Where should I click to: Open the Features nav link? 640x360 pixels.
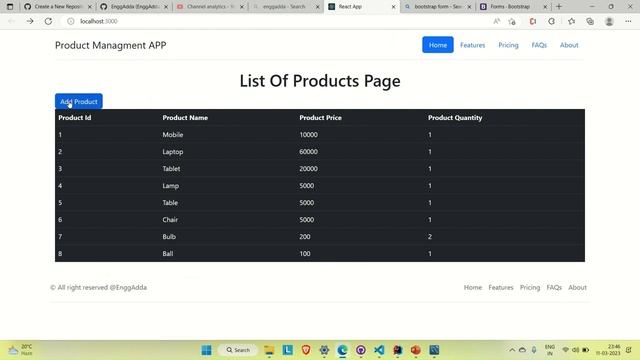[472, 45]
